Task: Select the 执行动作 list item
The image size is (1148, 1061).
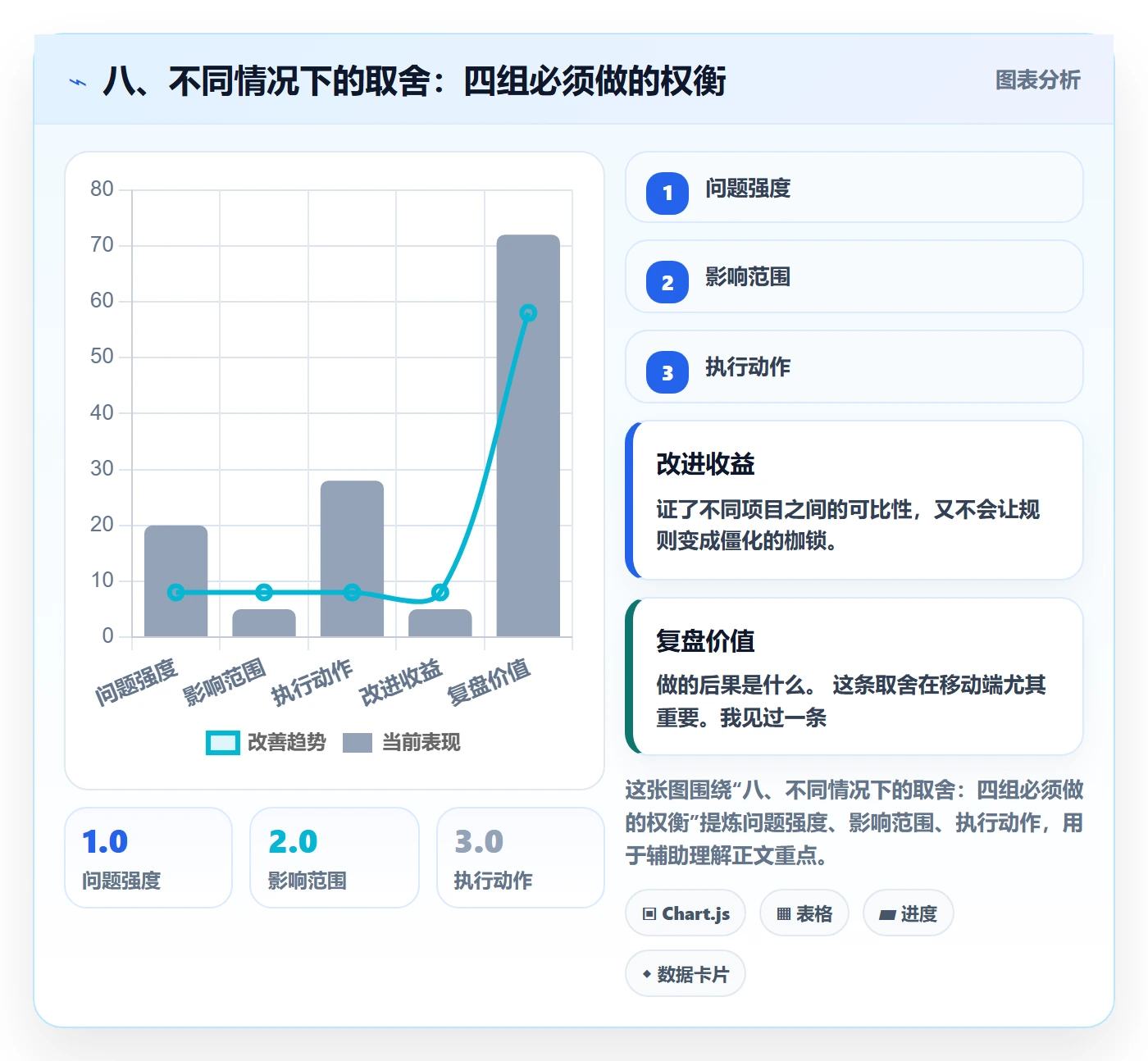Action: (x=854, y=367)
